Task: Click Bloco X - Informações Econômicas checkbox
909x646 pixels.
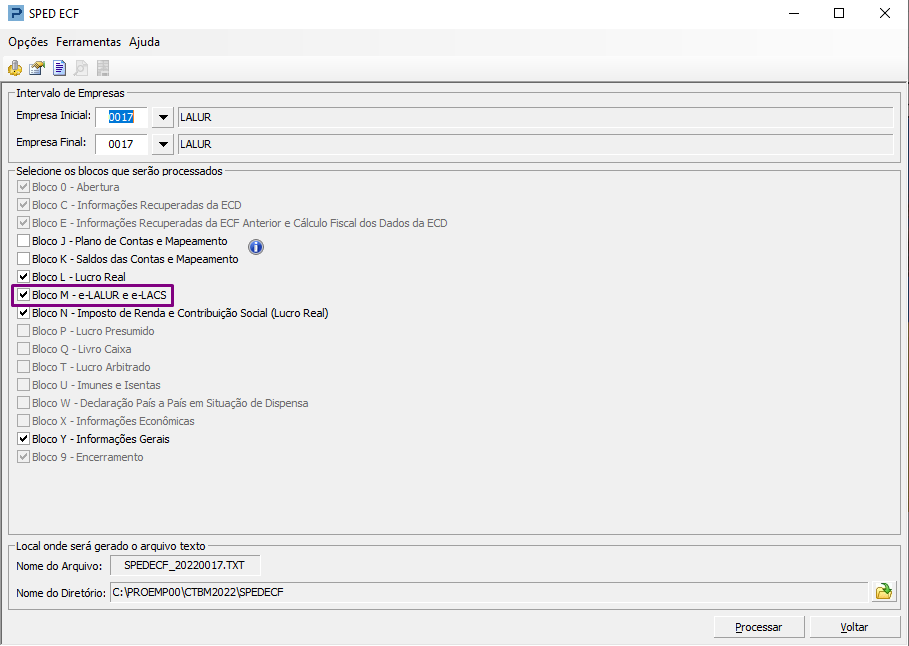Action: coord(23,420)
